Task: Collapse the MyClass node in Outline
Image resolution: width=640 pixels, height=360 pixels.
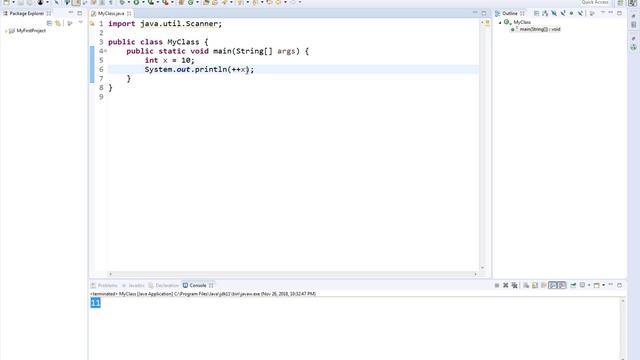Action: coord(500,22)
